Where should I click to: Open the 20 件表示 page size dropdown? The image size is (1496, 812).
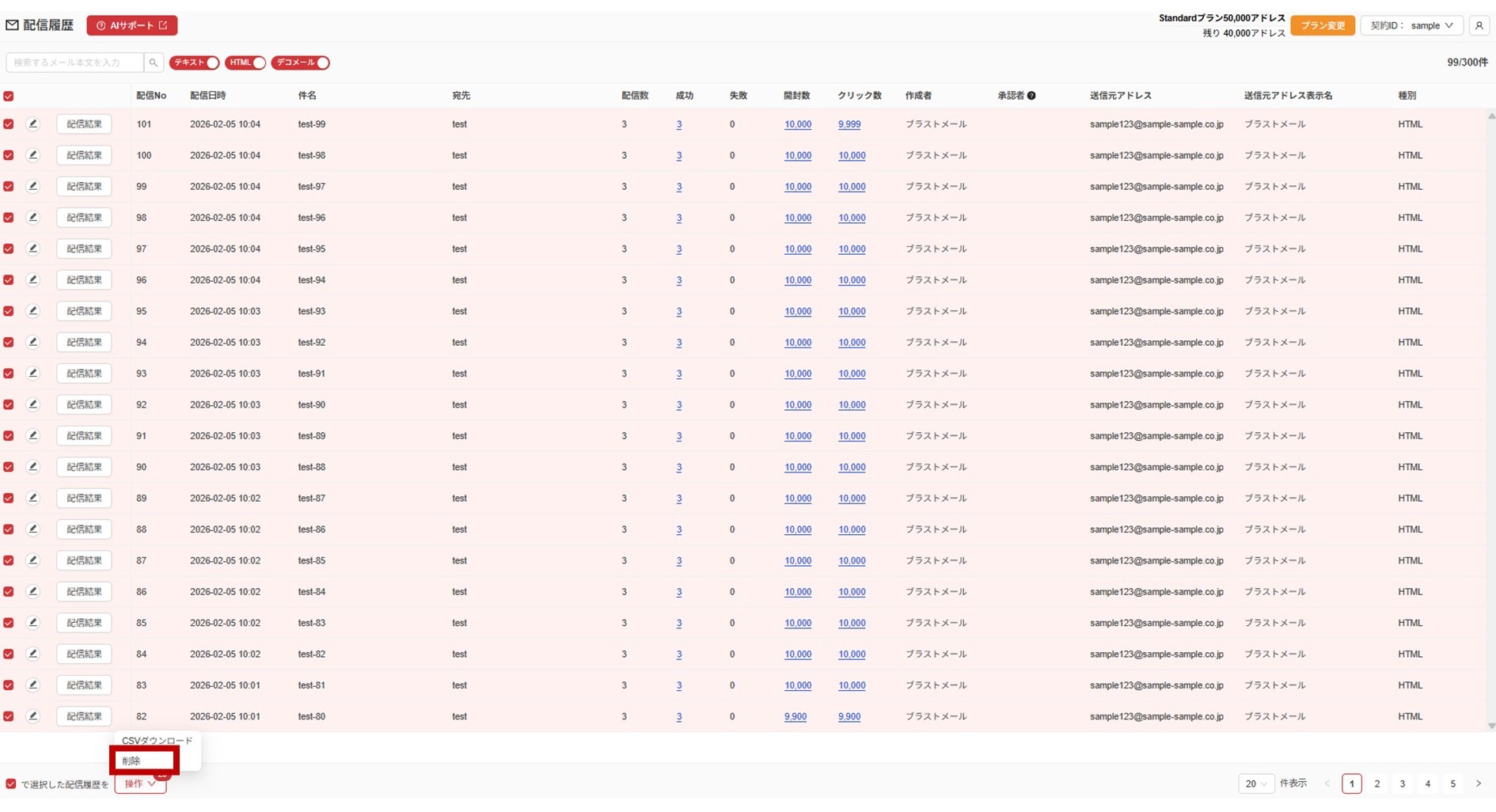[x=1255, y=784]
